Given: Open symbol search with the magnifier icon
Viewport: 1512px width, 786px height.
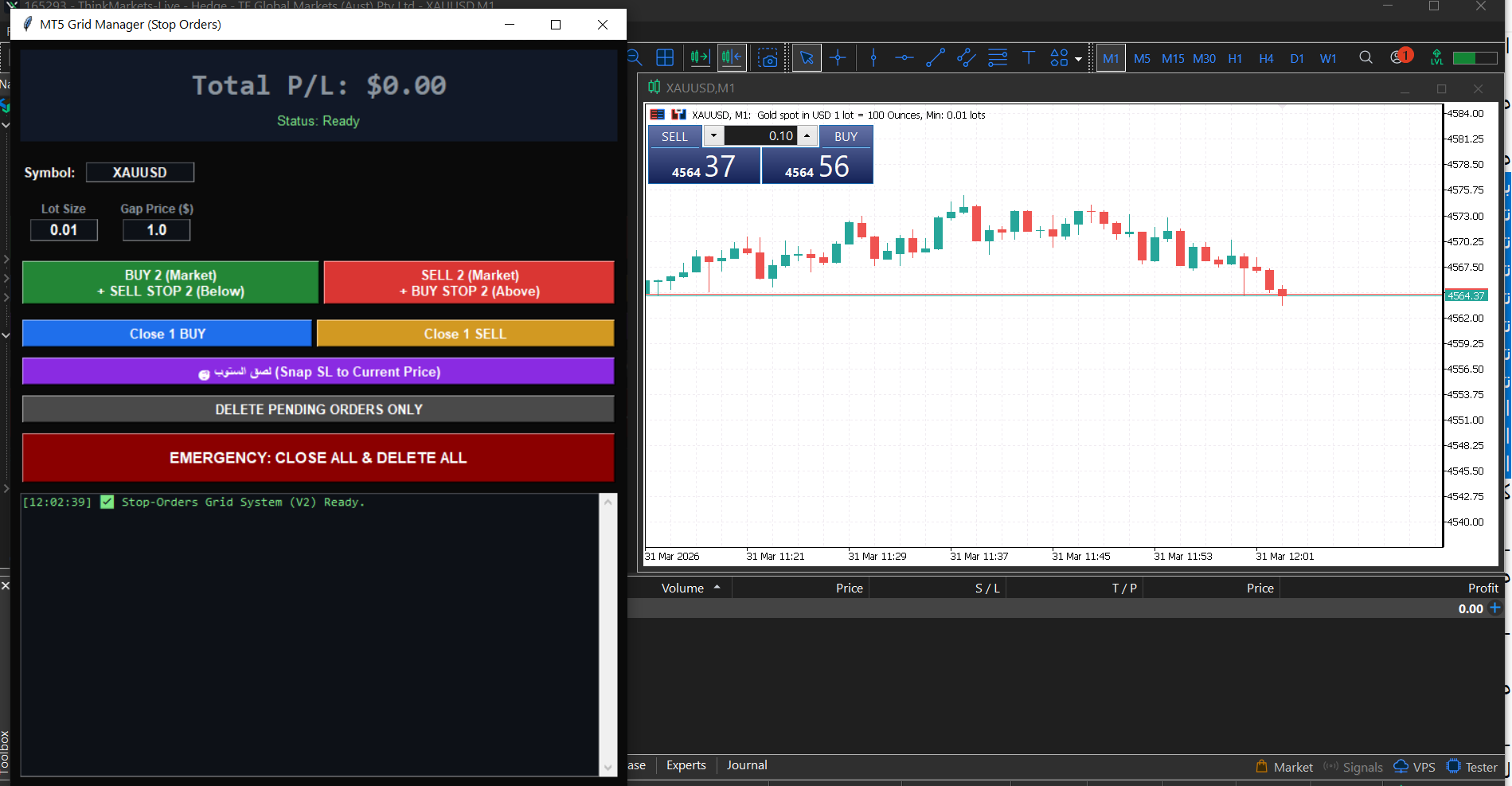Looking at the screenshot, I should pyautogui.click(x=1366, y=57).
